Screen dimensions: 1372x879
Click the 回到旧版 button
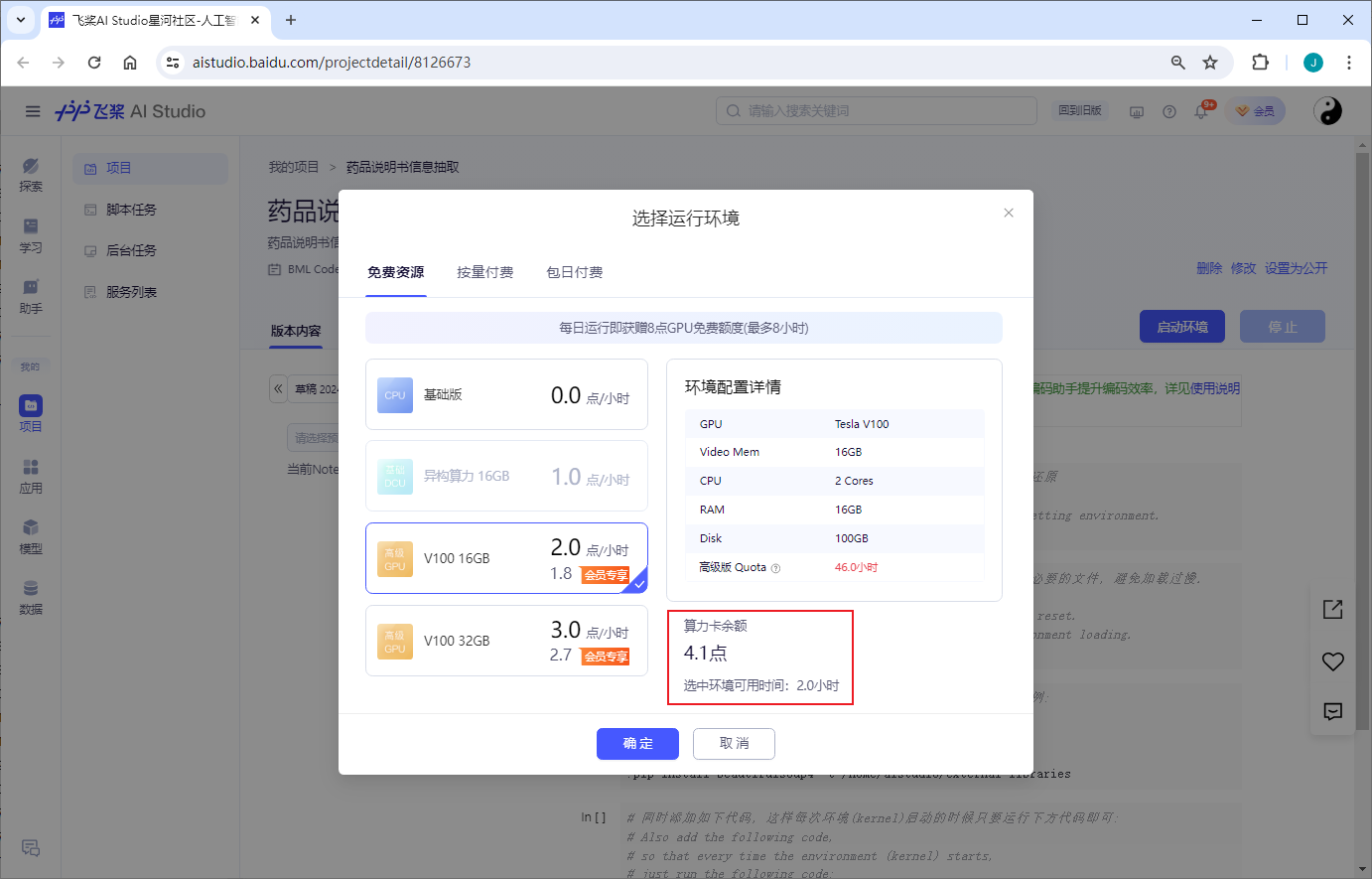[1080, 111]
